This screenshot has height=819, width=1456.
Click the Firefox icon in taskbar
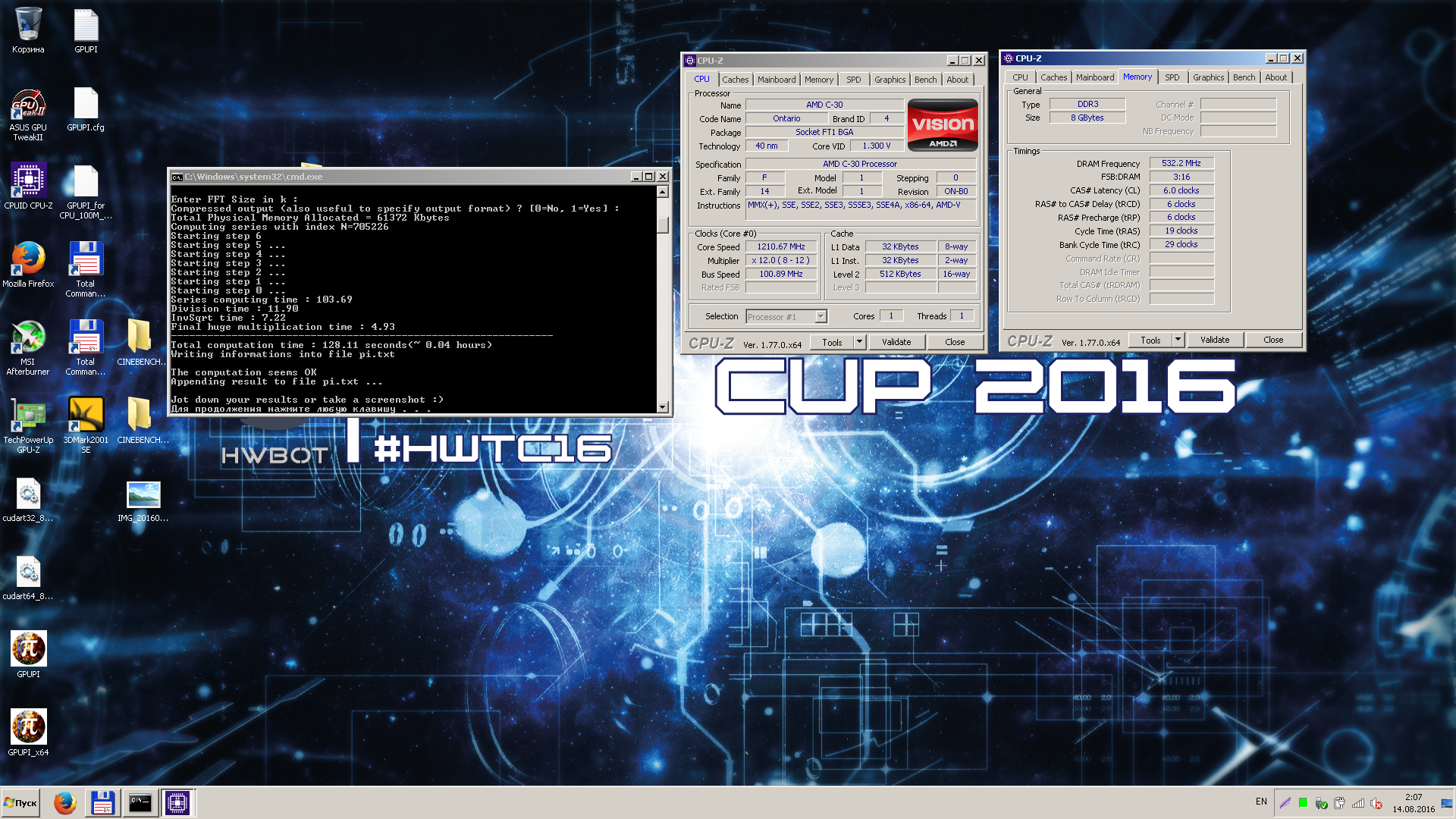click(65, 803)
